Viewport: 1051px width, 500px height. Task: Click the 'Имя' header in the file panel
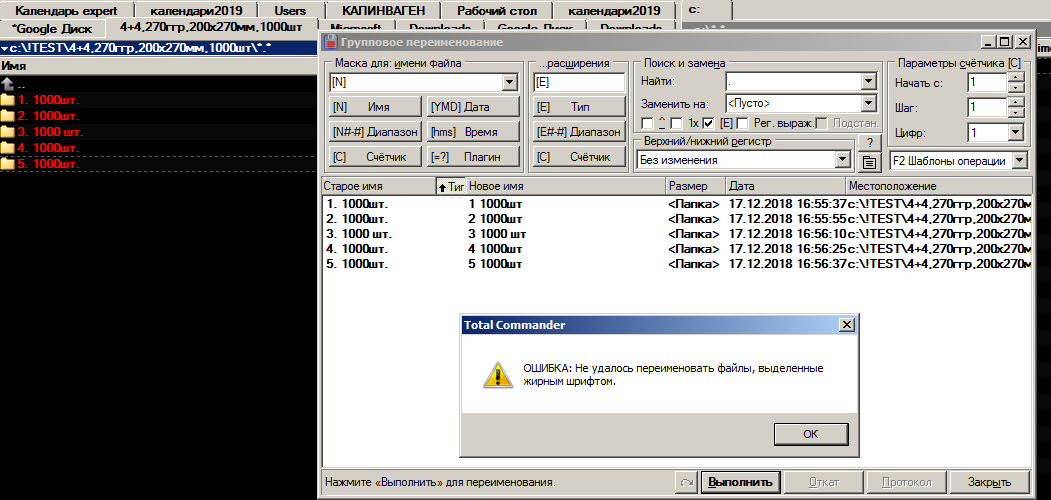[x=158, y=66]
